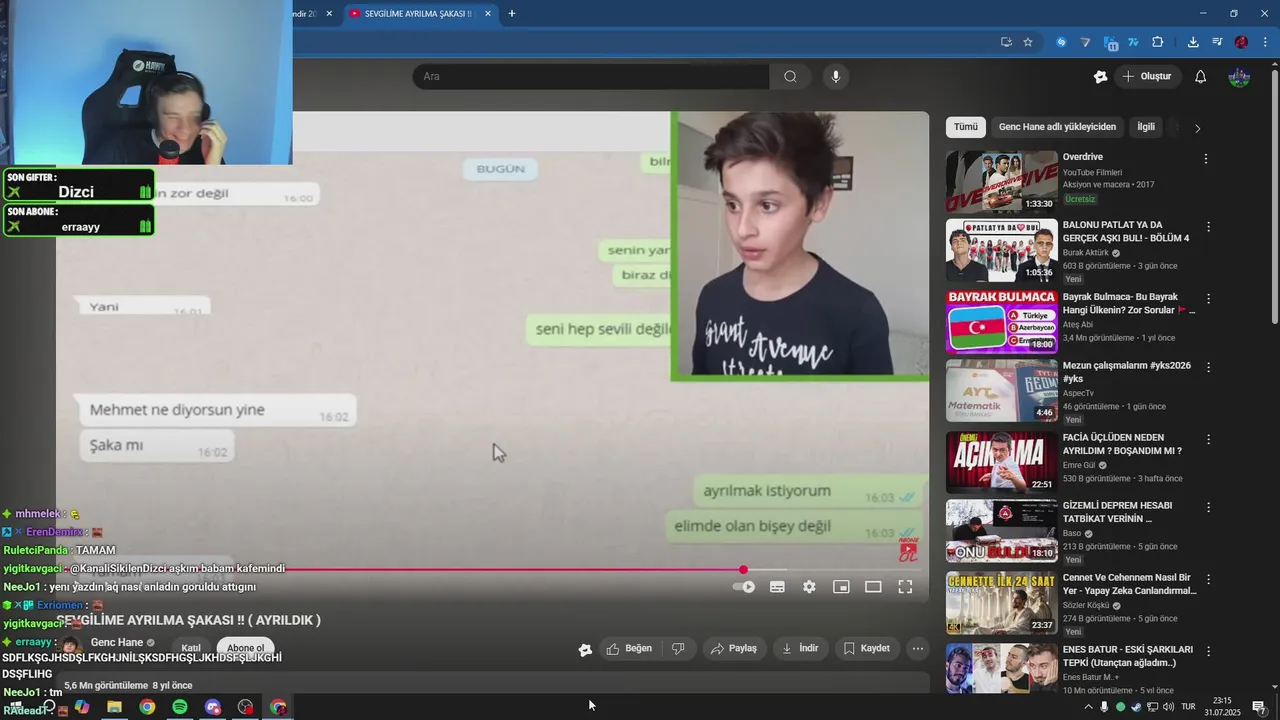Subscribe with Abone ol button
This screenshot has height=720, width=1280.
[246, 648]
